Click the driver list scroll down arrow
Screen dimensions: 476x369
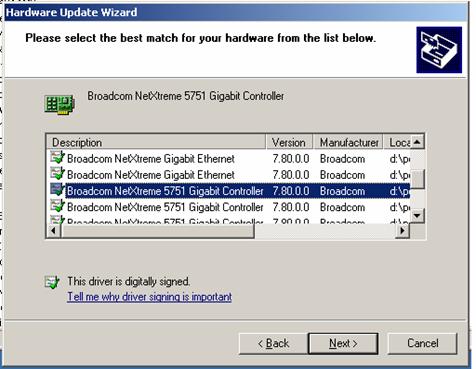coord(417,216)
